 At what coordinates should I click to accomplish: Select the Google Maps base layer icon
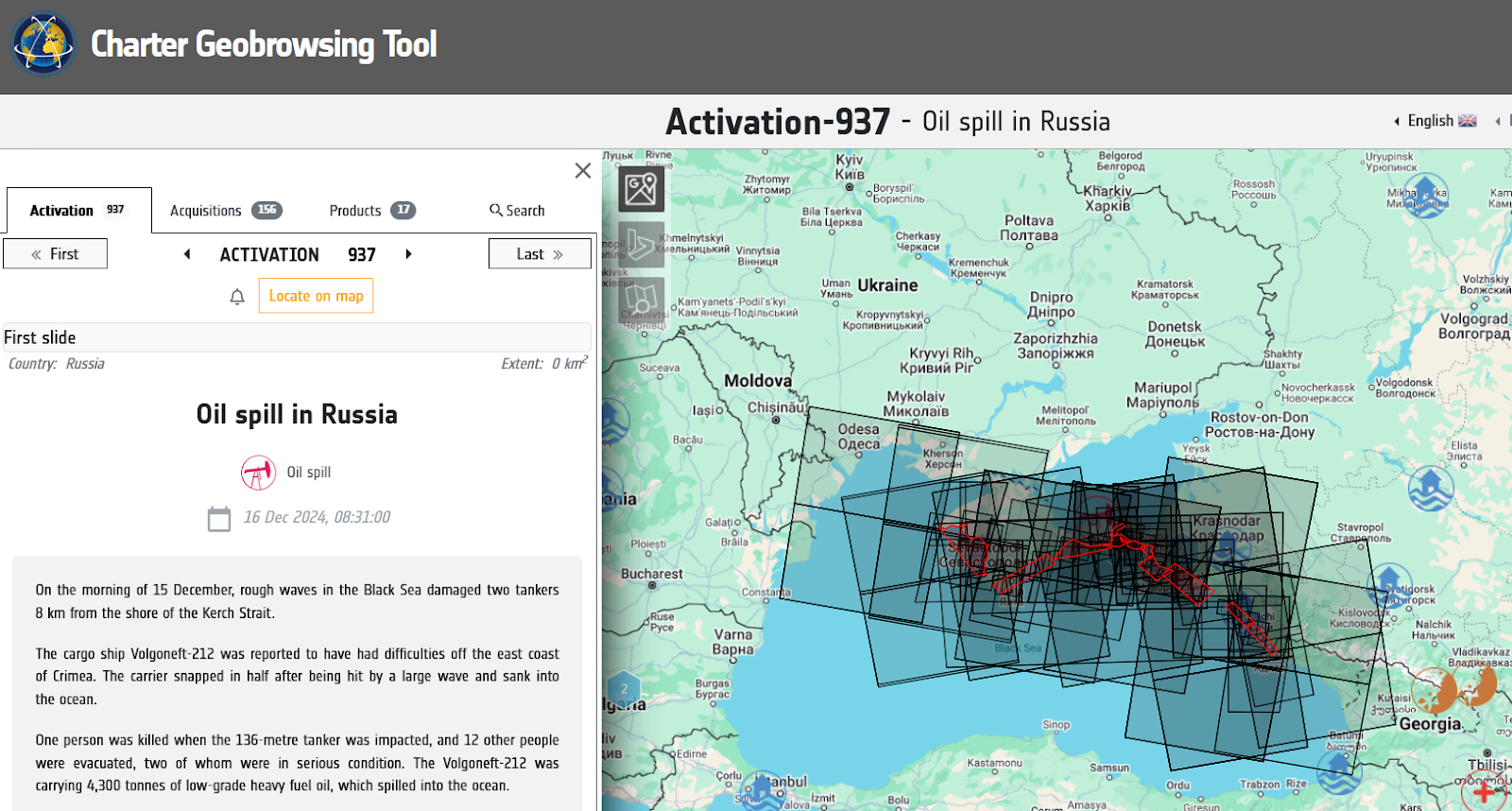[641, 189]
